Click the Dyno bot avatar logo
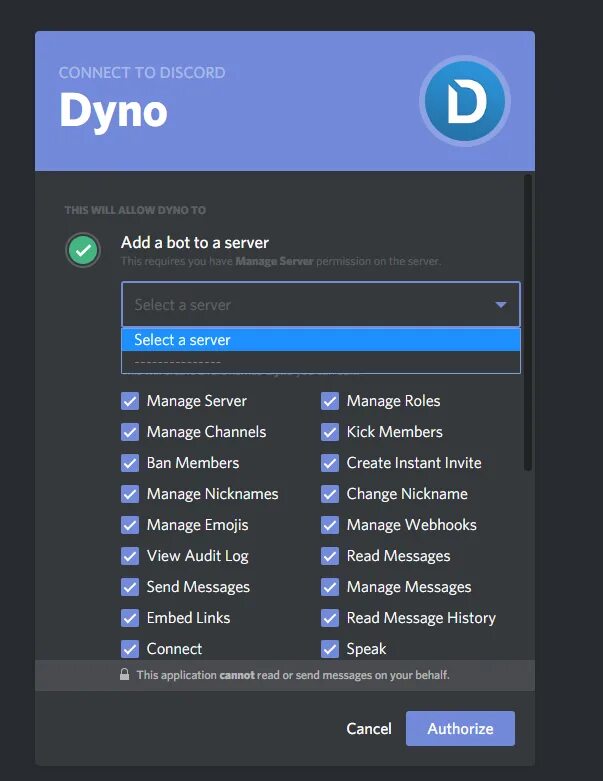 pyautogui.click(x=465, y=101)
